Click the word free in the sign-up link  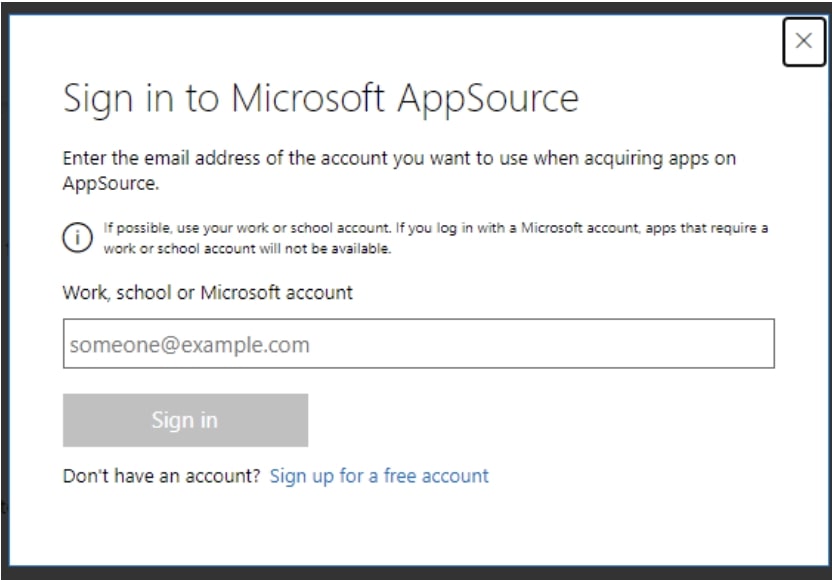click(400, 476)
